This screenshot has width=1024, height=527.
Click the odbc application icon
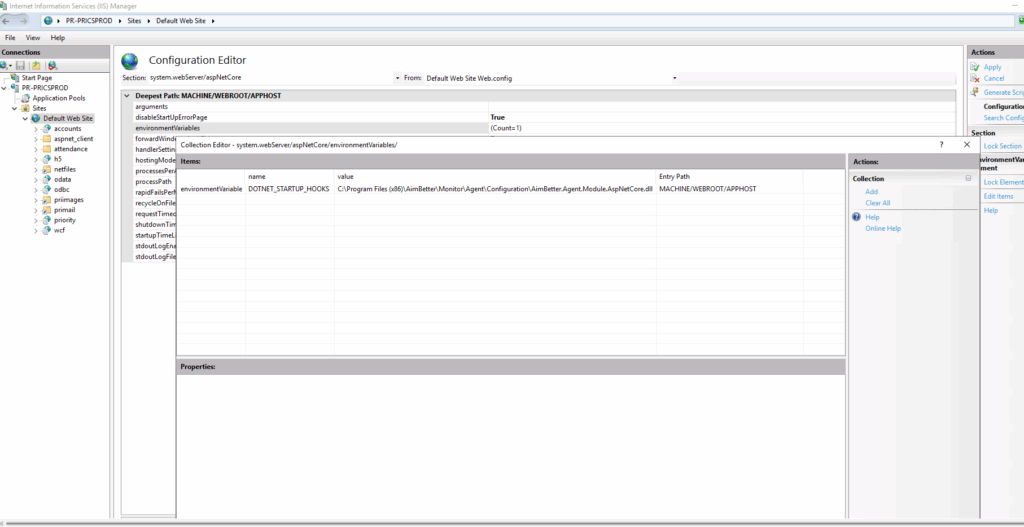[46, 189]
